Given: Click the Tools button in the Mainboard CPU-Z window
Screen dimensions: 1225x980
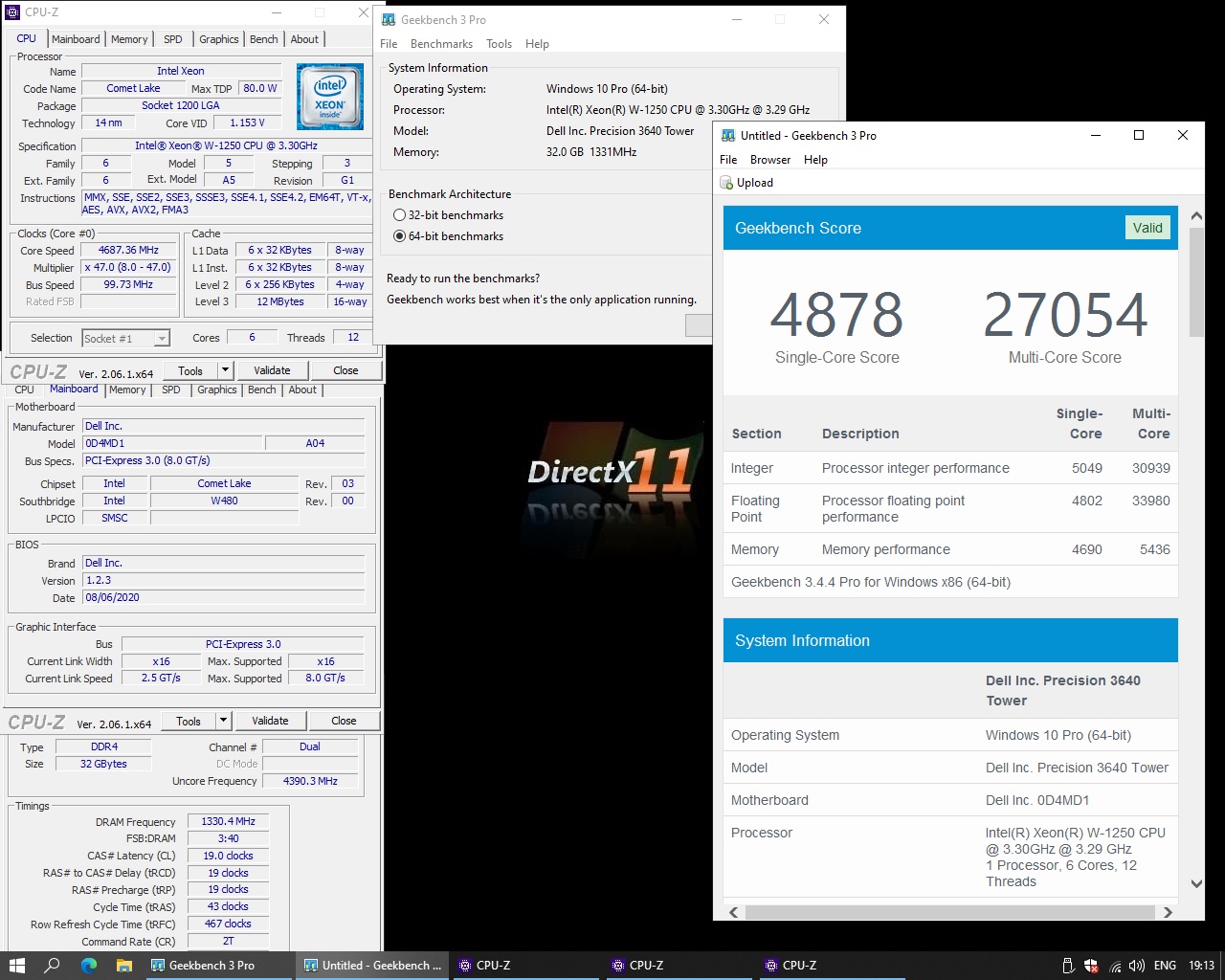Looking at the screenshot, I should [189, 721].
